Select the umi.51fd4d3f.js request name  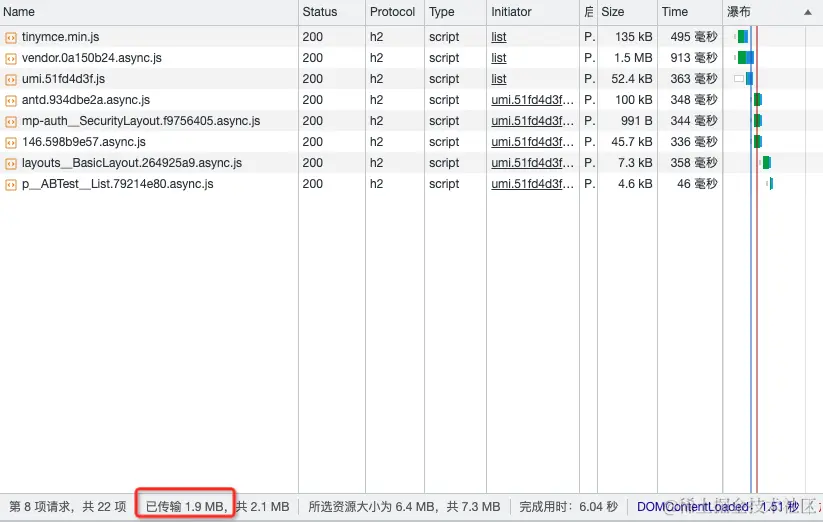click(64, 79)
